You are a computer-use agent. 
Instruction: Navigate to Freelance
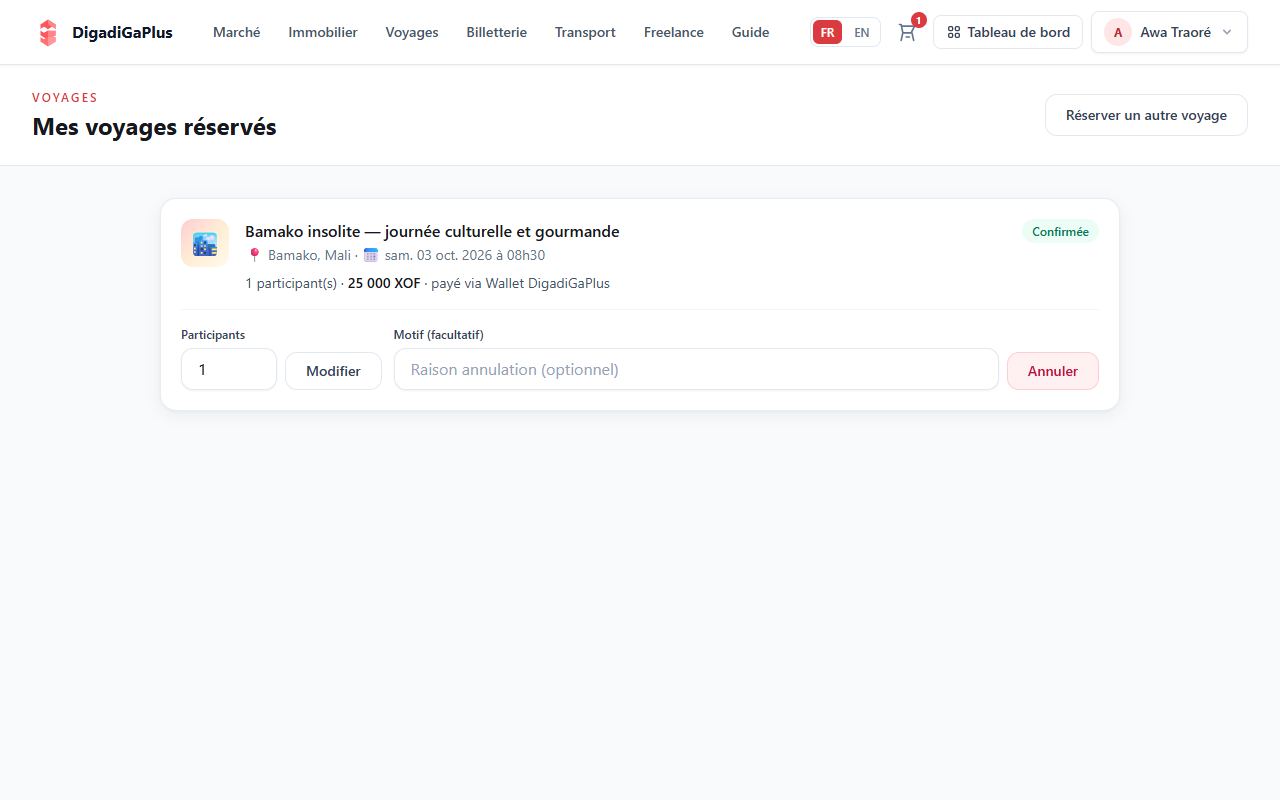674,32
